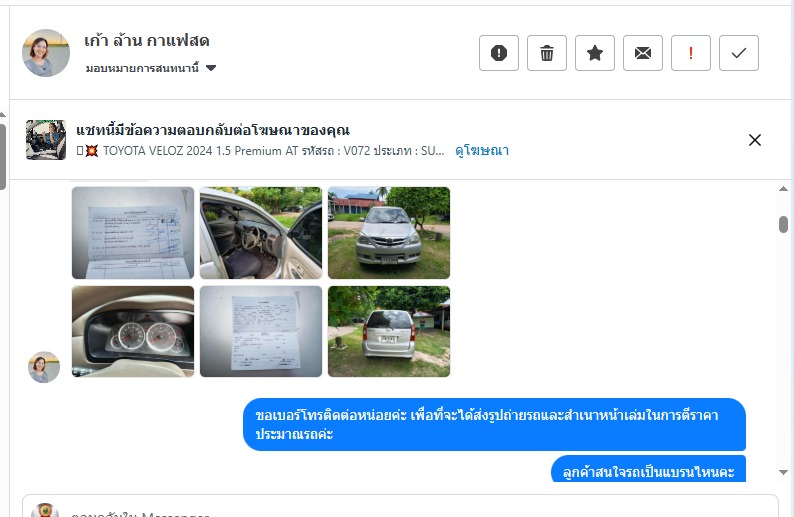This screenshot has width=794, height=517.
Task: Click the chat scrollbar up arrow
Action: pyautogui.click(x=783, y=189)
